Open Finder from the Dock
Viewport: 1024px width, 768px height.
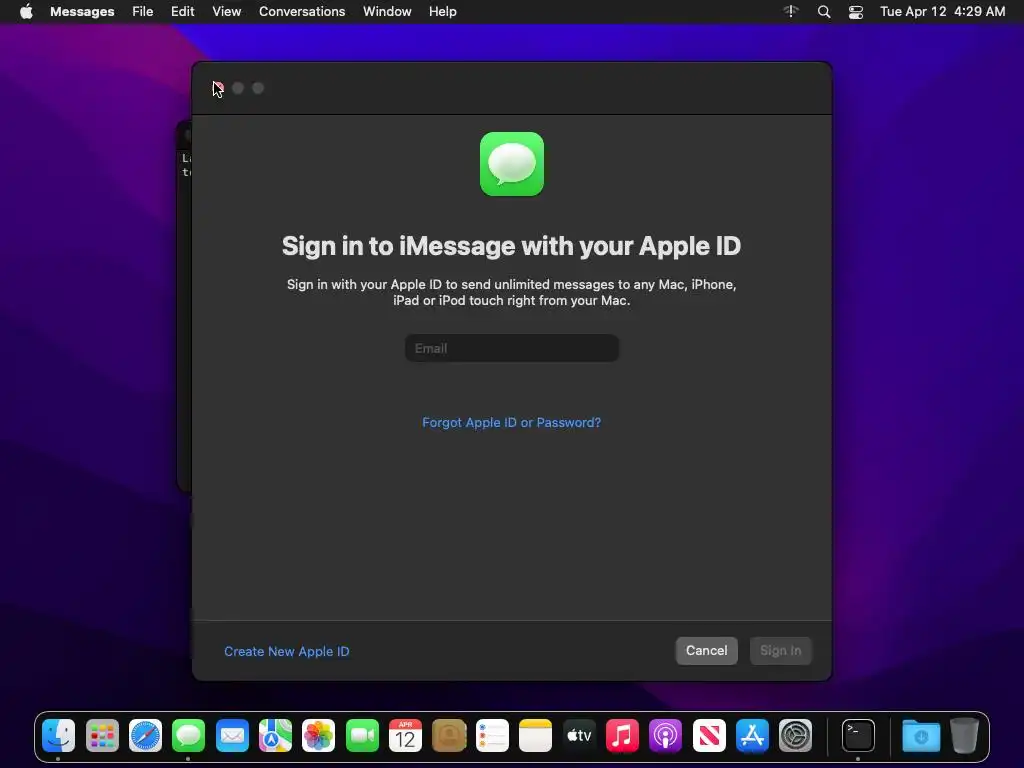[x=59, y=736]
